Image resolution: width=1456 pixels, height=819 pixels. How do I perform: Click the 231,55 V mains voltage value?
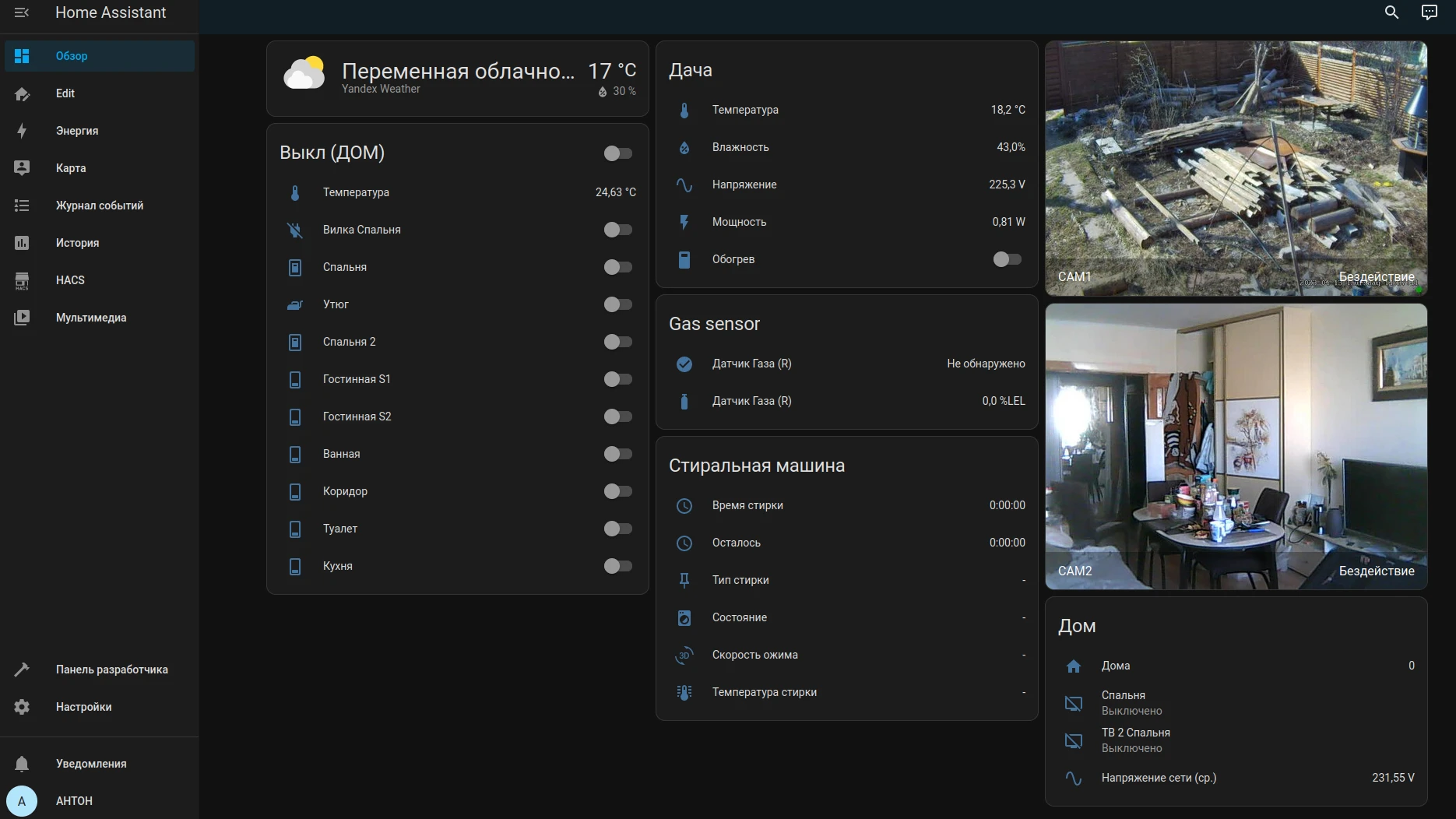click(1393, 778)
